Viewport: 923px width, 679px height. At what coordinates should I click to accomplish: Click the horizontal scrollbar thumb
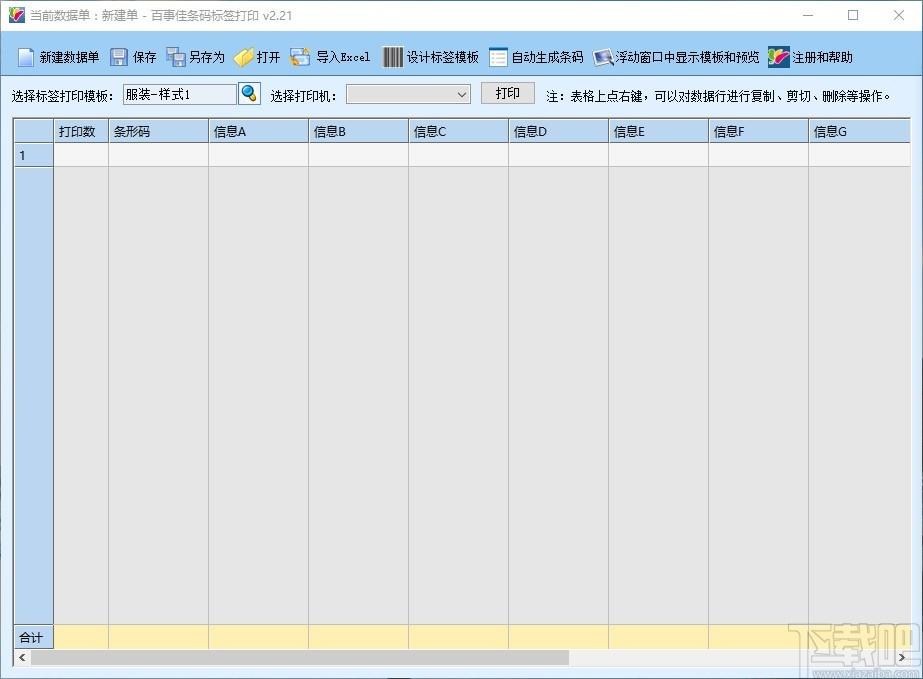coord(300,657)
